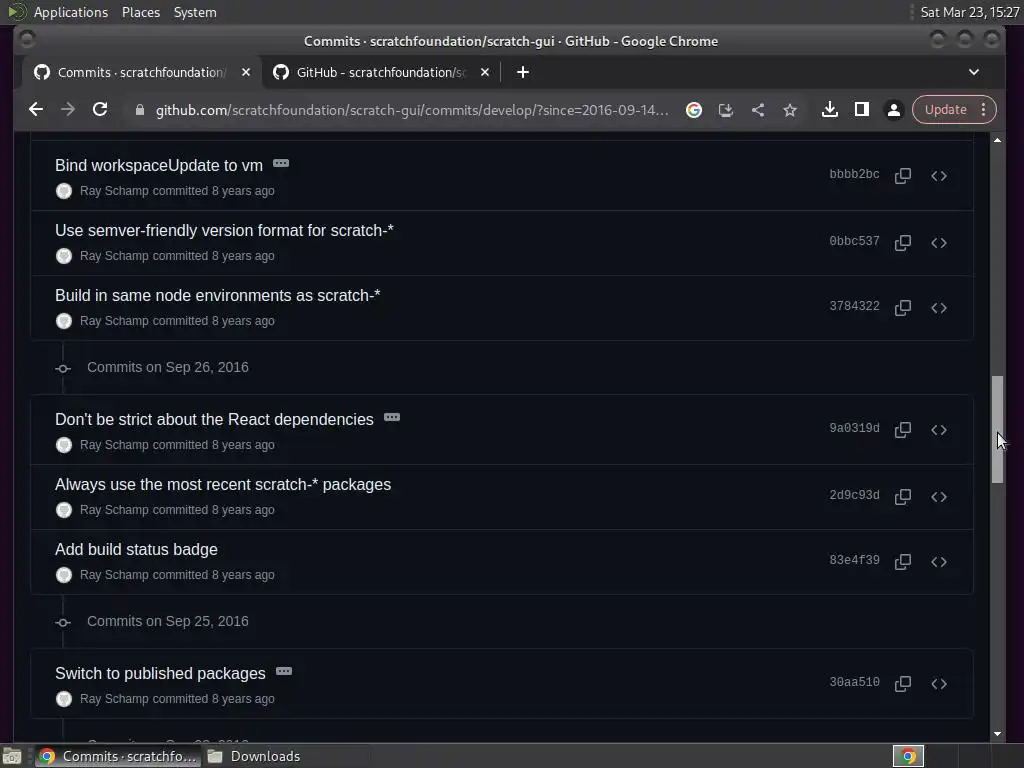Open Ray Schamp profile on Add build status badge
The image size is (1024, 768).
click(114, 575)
